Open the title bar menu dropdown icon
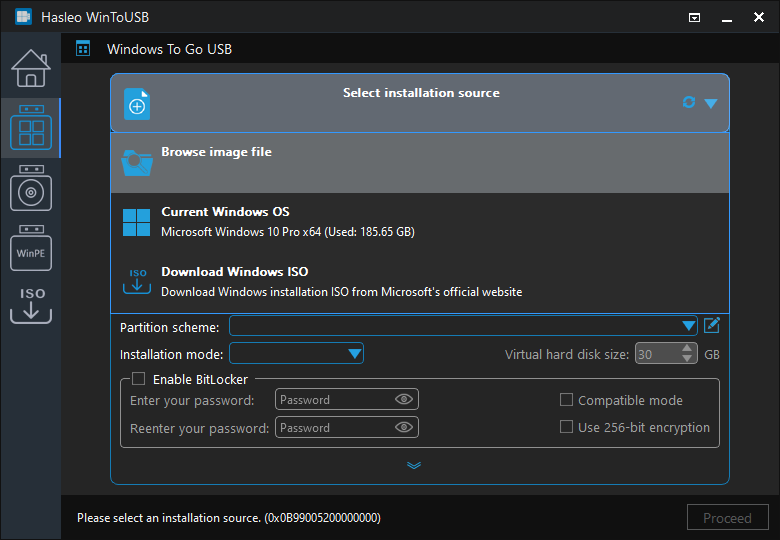780x540 pixels. (x=694, y=17)
